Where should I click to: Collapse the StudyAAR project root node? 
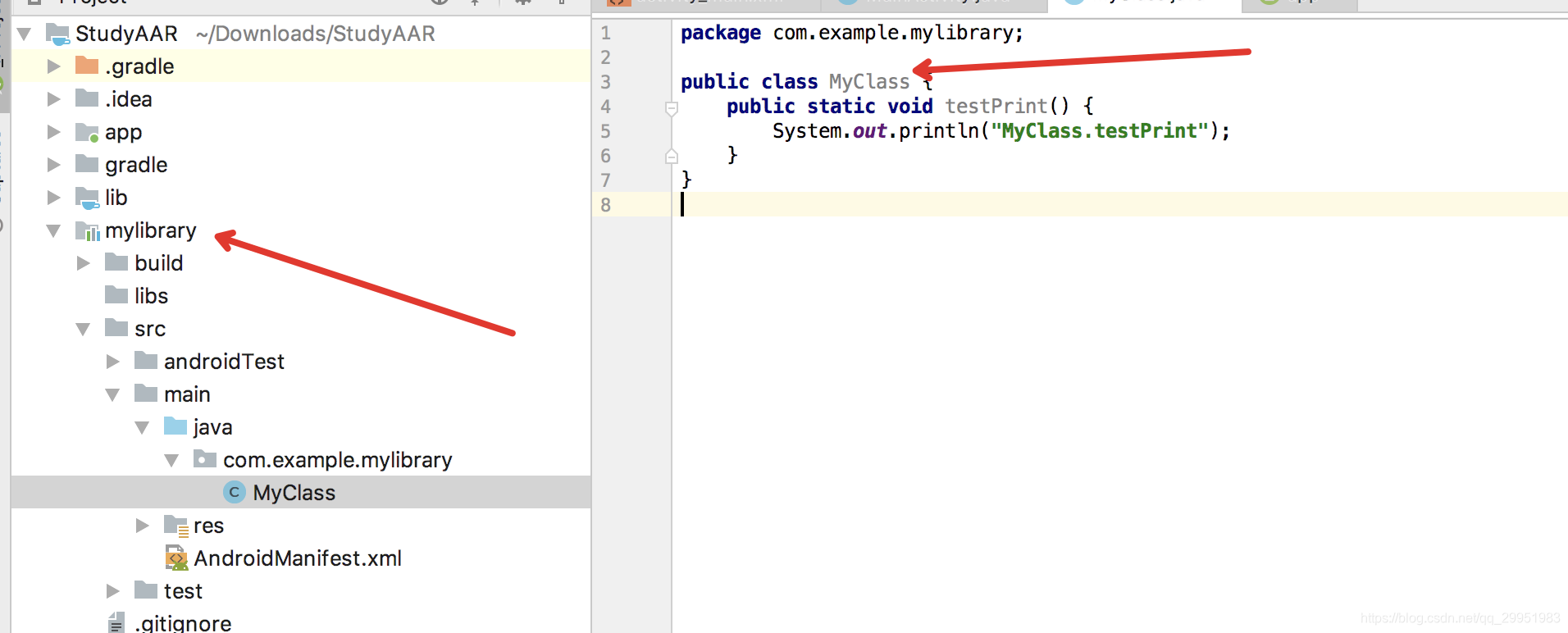tap(24, 34)
